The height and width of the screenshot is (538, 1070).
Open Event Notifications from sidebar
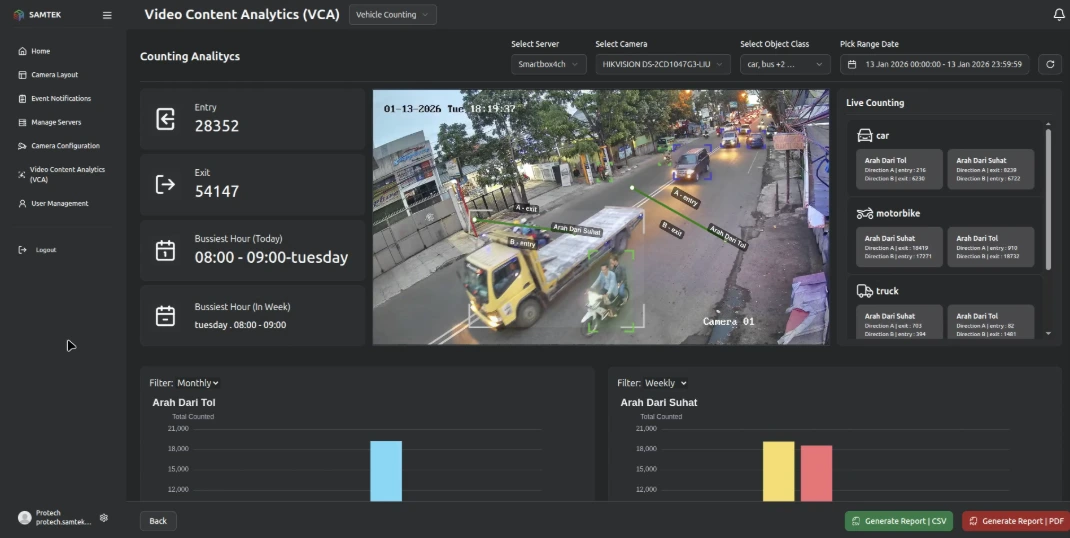point(60,99)
